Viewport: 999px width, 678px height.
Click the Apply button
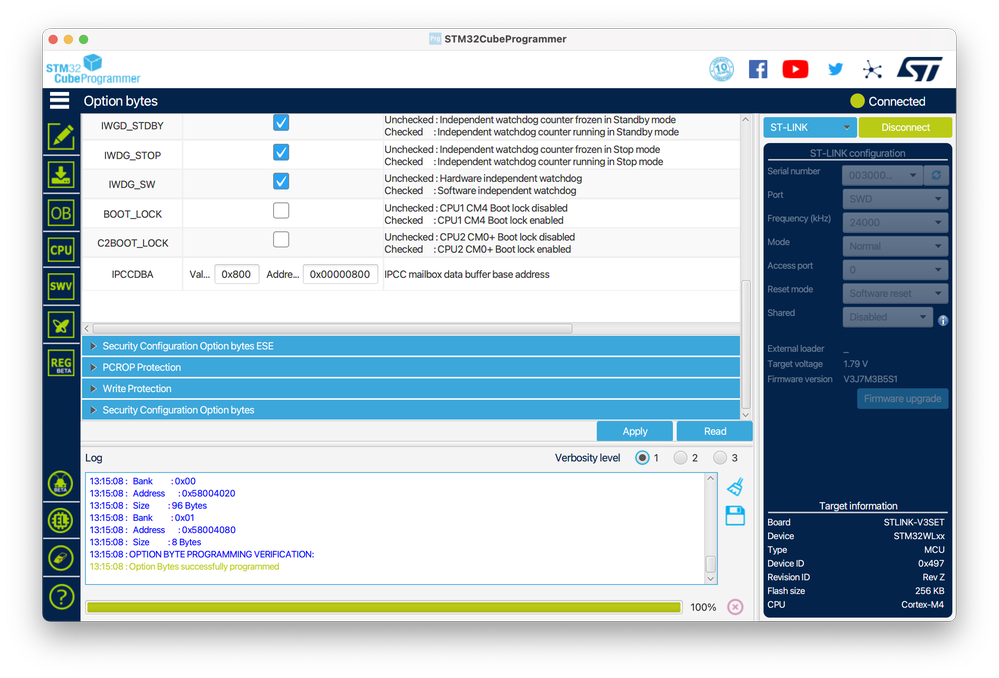[635, 431]
